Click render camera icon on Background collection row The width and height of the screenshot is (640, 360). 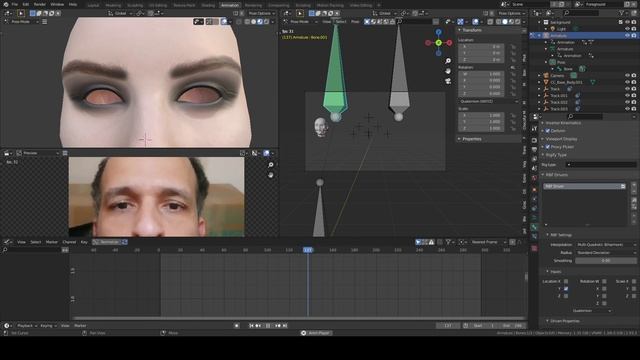pyautogui.click(x=634, y=22)
